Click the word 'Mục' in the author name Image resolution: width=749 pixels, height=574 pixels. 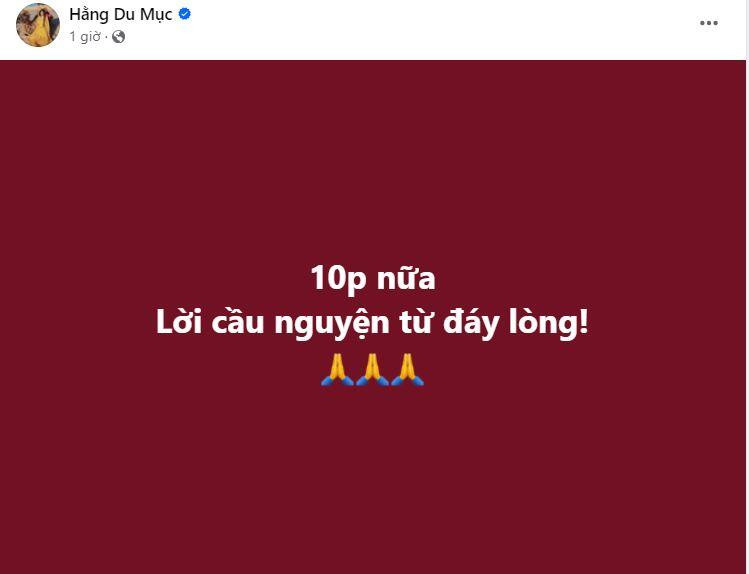click(x=156, y=15)
